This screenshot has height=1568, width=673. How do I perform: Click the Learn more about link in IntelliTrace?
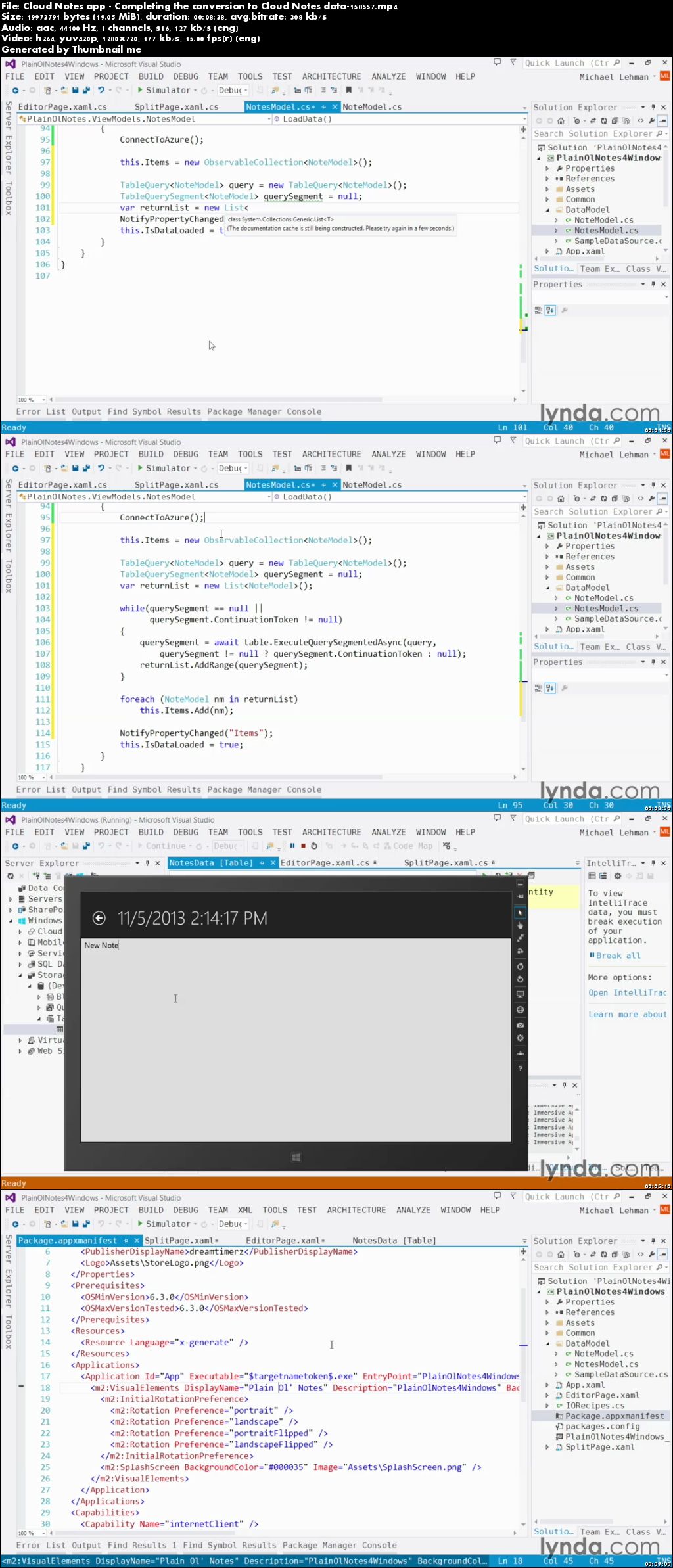(x=627, y=1014)
